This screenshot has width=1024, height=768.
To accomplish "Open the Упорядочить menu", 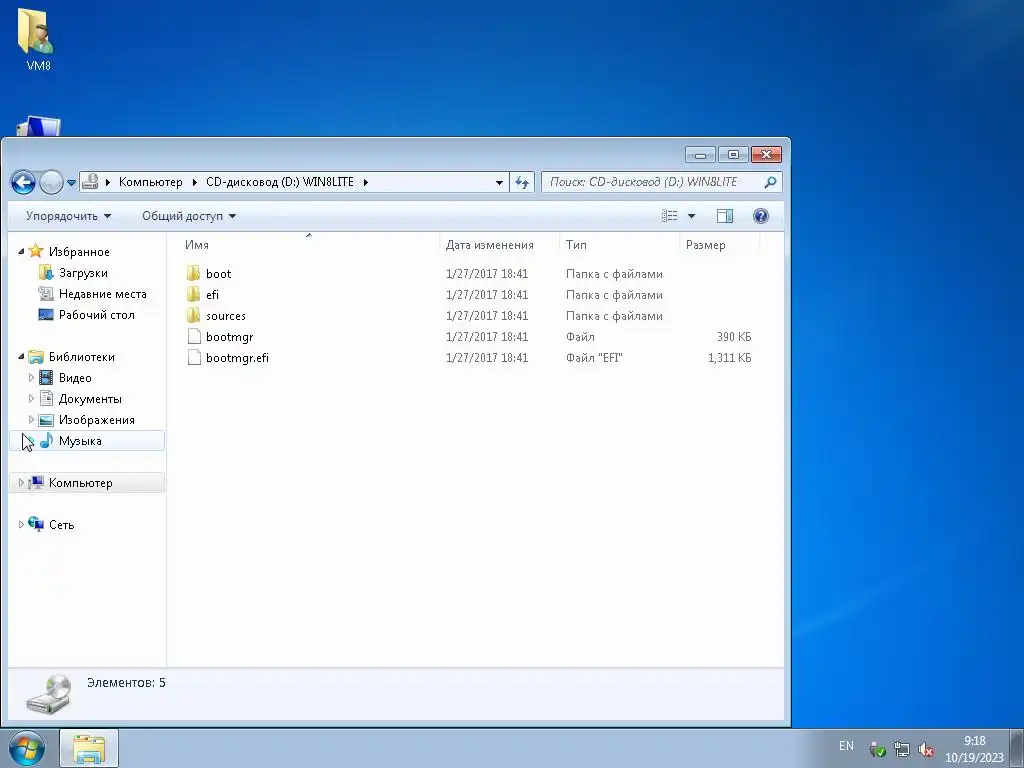I will tap(68, 216).
